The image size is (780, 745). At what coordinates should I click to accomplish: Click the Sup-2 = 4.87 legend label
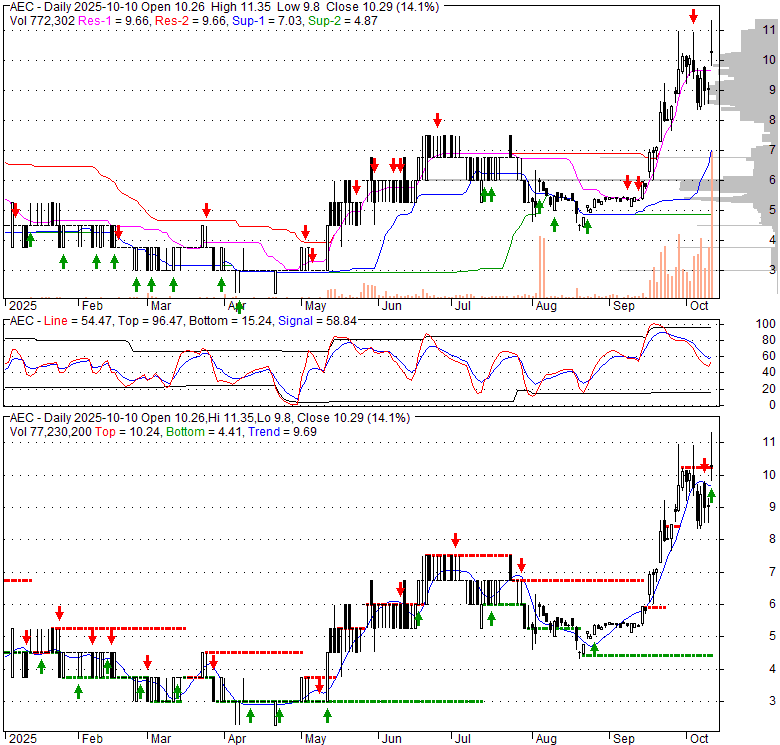click(x=343, y=21)
